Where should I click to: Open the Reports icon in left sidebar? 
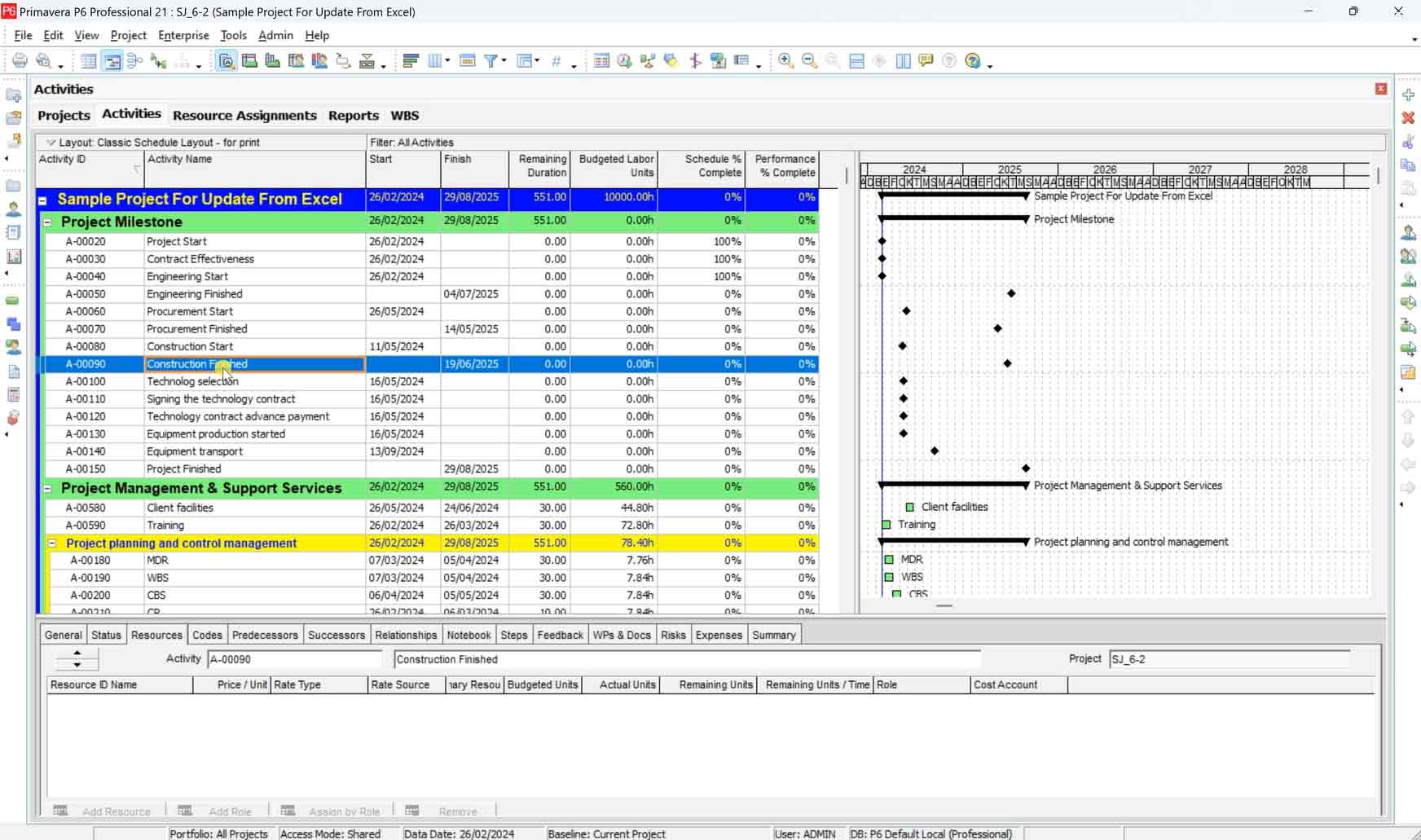click(x=13, y=232)
